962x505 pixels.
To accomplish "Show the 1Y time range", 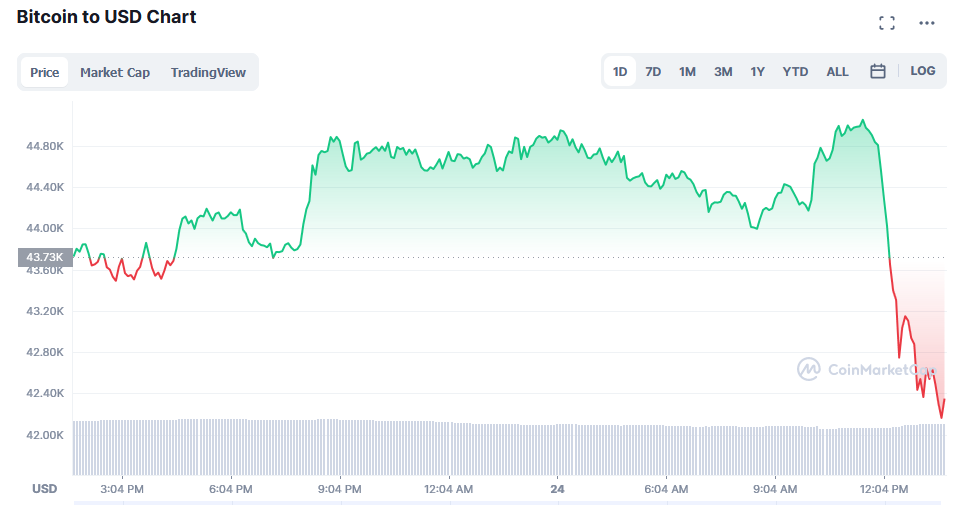I will (758, 71).
